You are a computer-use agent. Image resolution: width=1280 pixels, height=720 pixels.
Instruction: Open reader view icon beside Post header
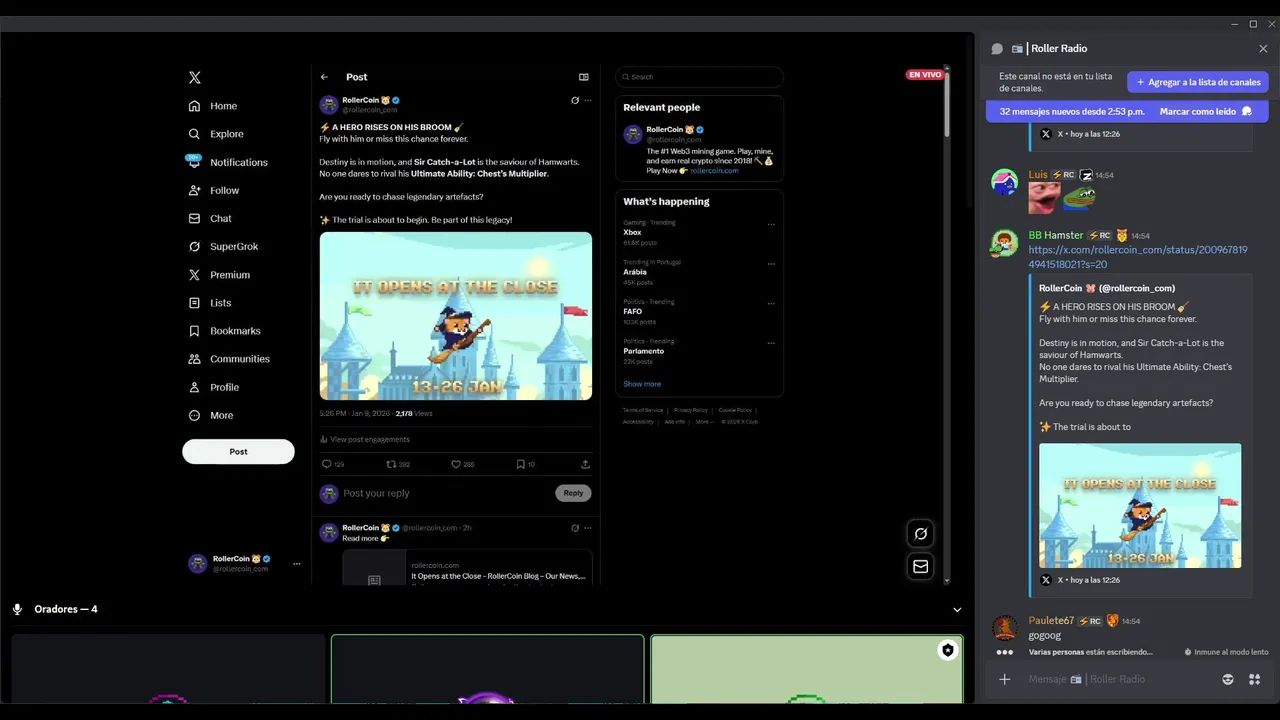(x=584, y=77)
